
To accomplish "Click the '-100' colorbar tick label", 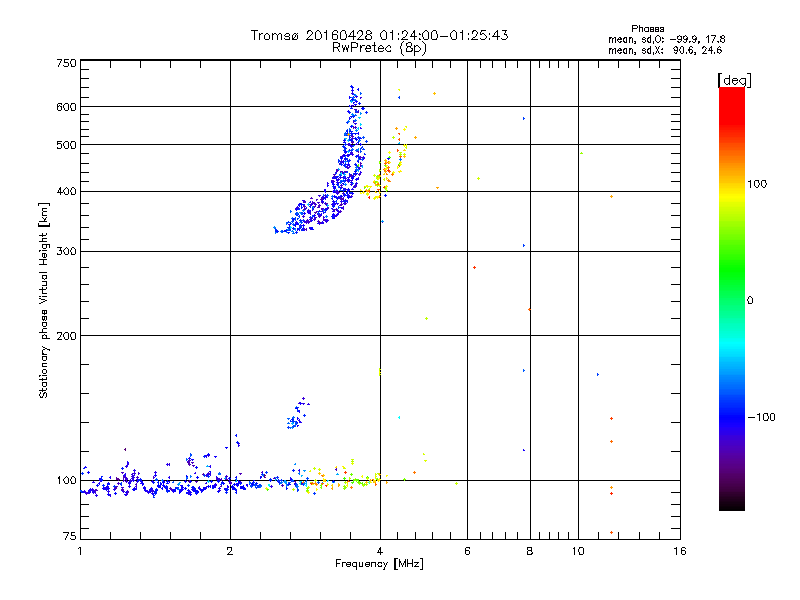I will tap(761, 417).
